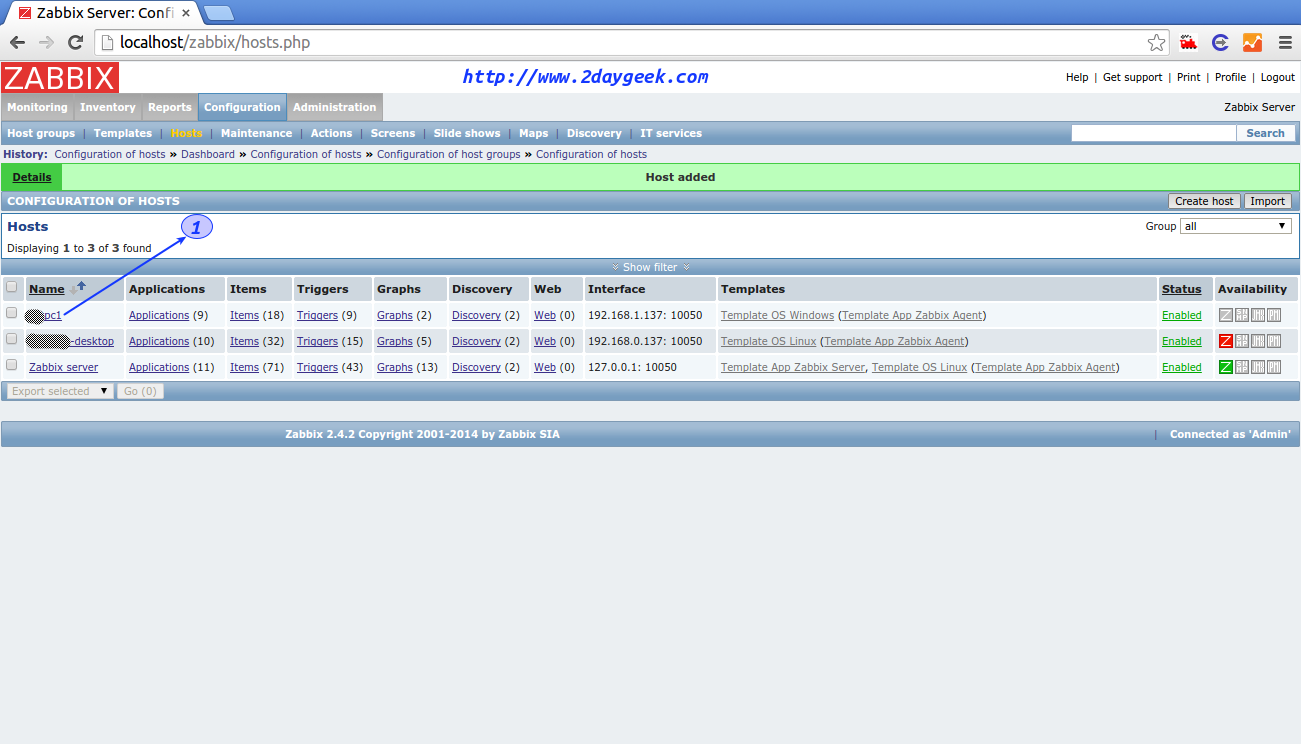Tick the checkbox for Zabbix server host

(12, 365)
